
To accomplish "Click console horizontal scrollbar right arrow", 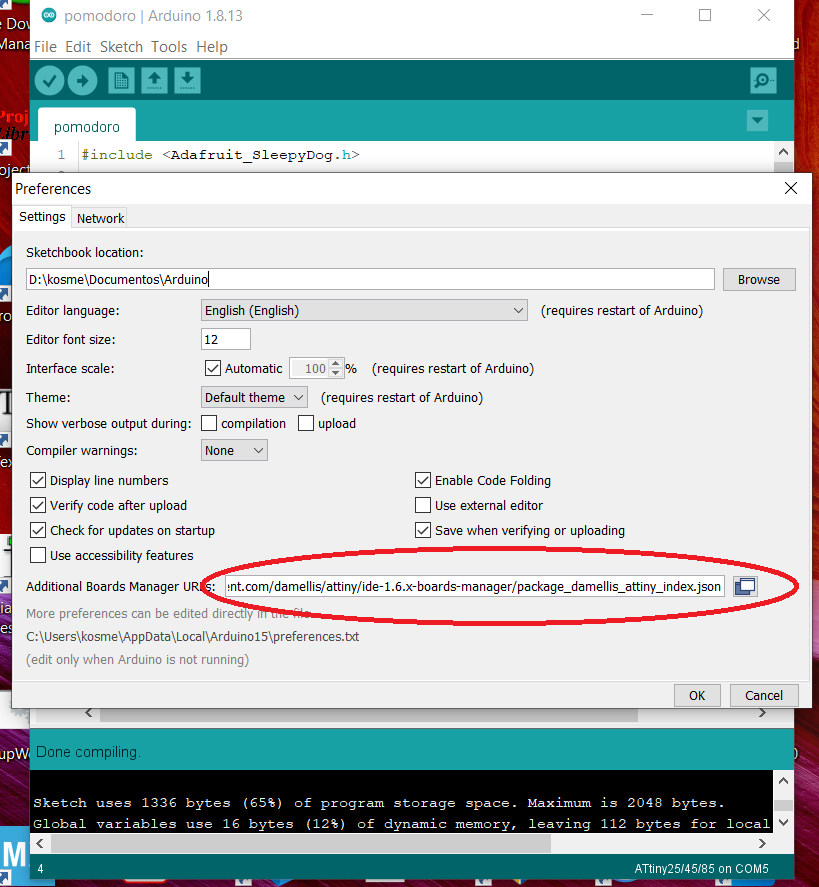I will tap(762, 843).
